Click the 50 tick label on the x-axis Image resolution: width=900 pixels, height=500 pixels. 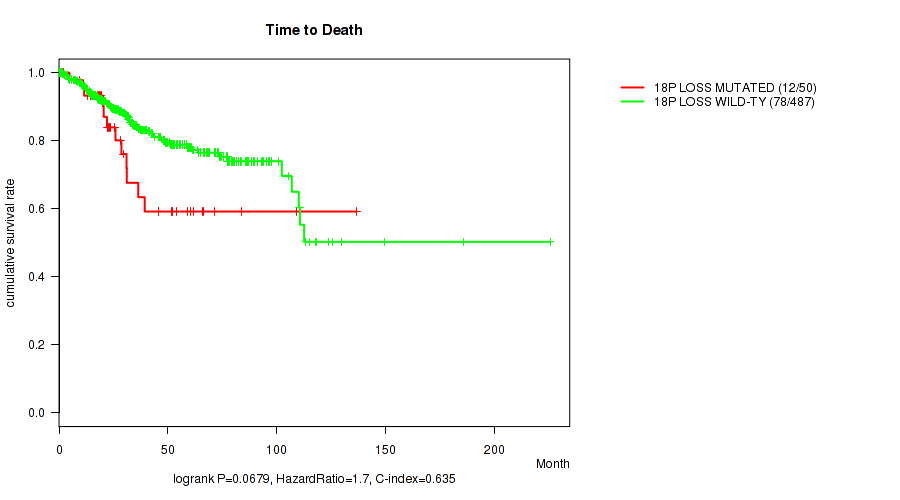(x=168, y=444)
